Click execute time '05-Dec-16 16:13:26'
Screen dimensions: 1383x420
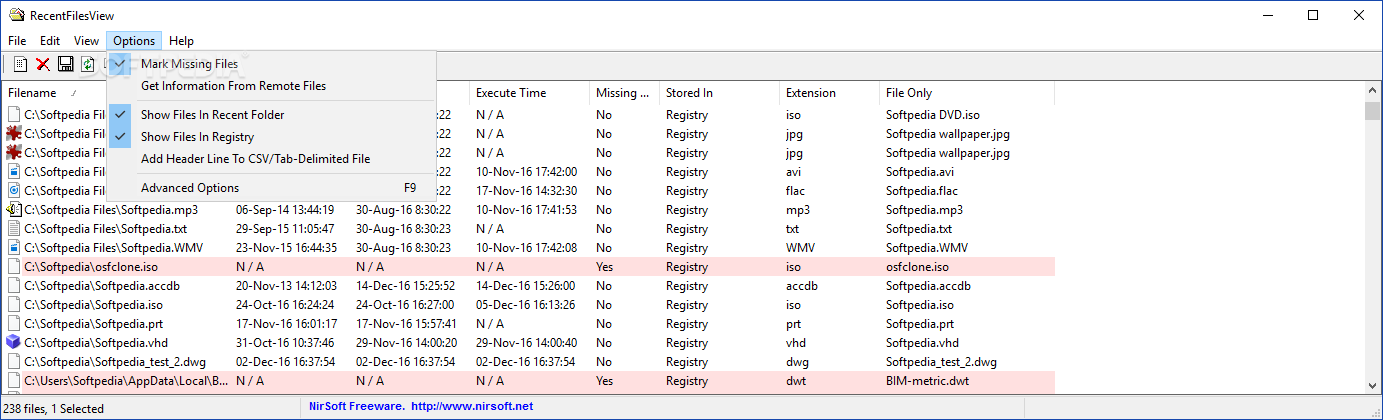(x=525, y=305)
